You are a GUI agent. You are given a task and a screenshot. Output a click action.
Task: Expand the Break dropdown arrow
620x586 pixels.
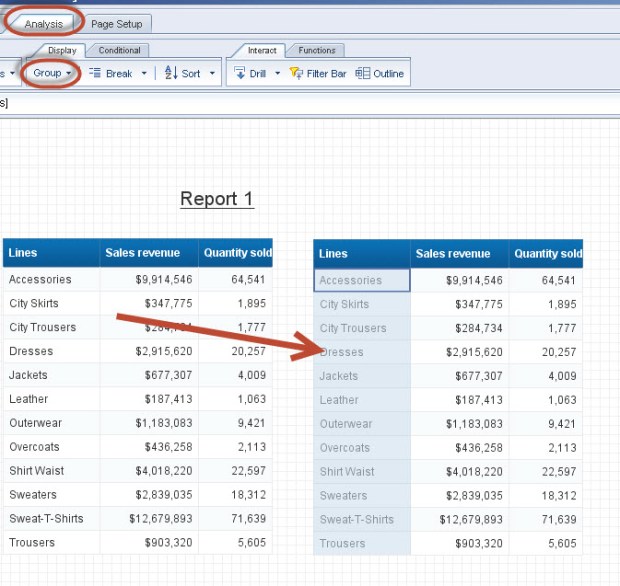tap(144, 73)
